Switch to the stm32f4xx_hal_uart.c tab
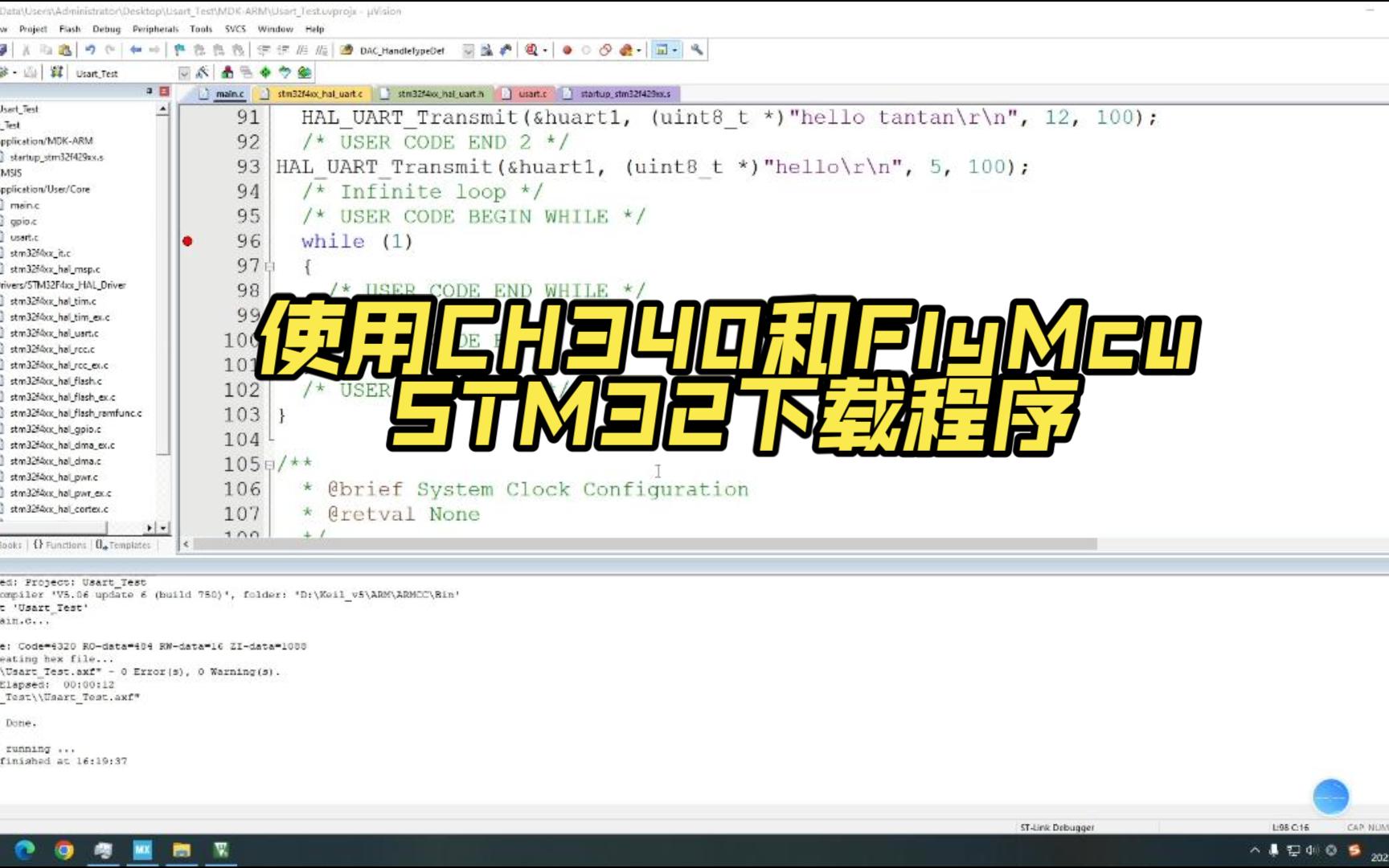 (312, 94)
